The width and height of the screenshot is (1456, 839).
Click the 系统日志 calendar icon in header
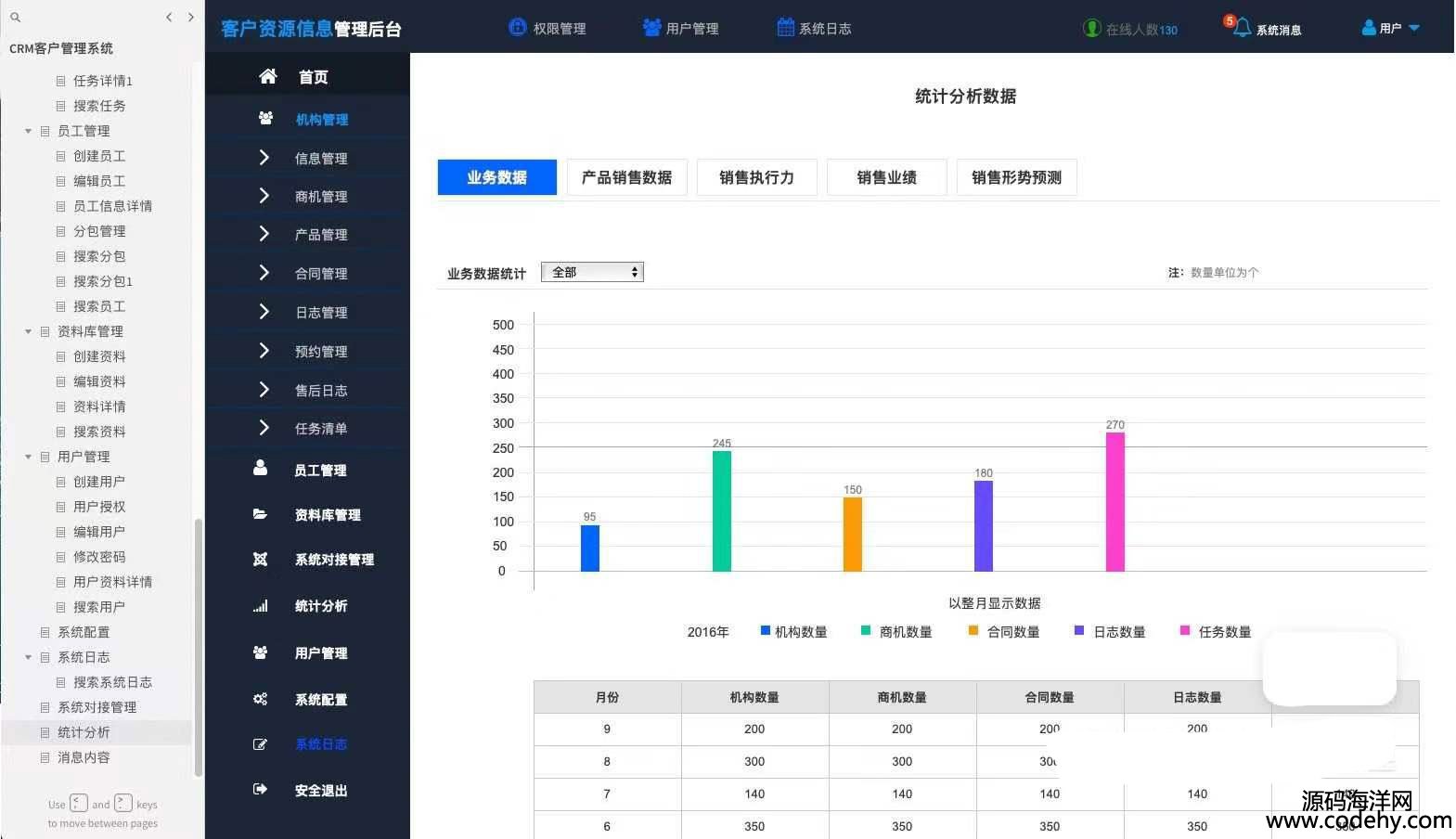coord(785,27)
